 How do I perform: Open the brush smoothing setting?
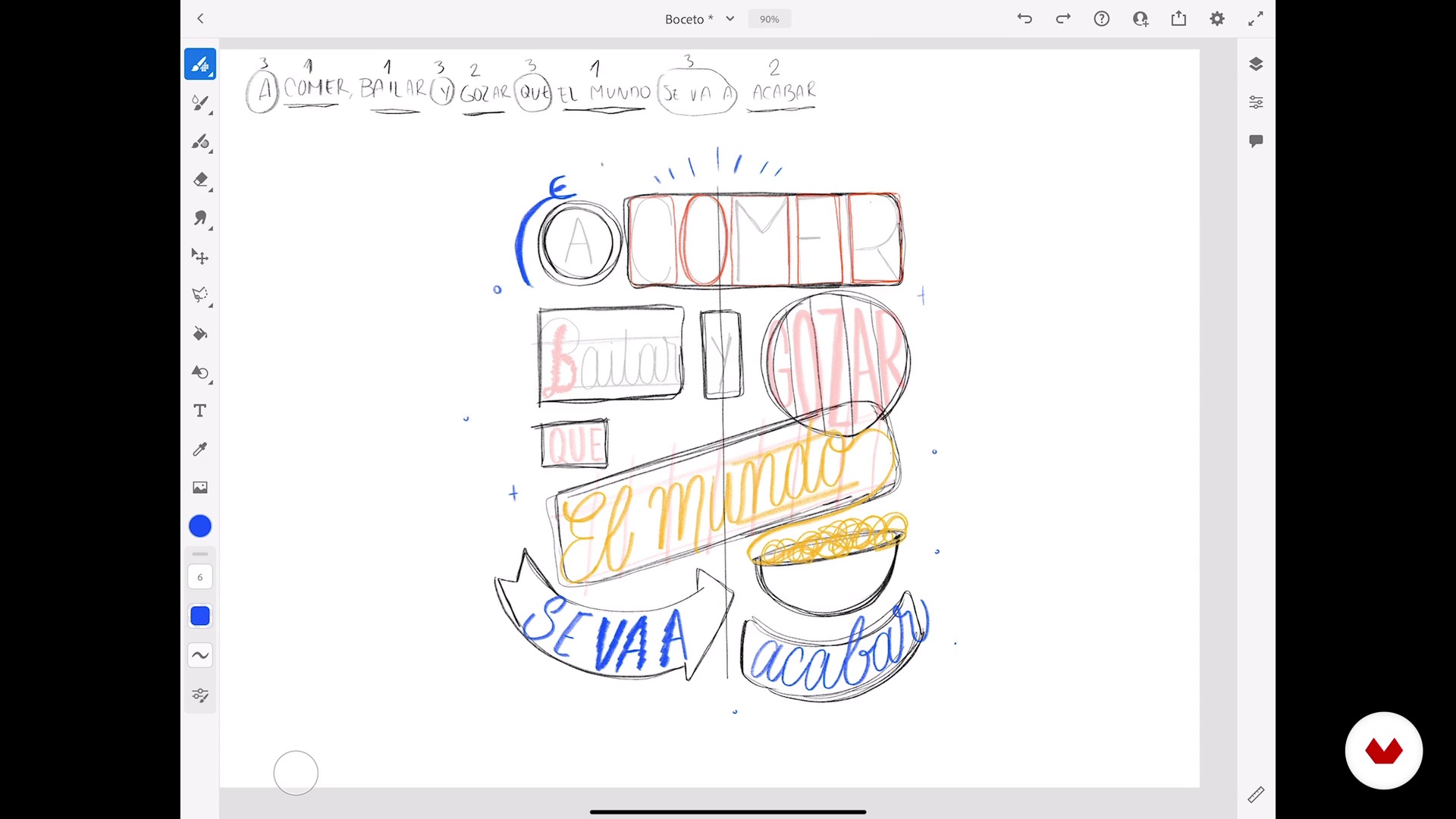200,655
